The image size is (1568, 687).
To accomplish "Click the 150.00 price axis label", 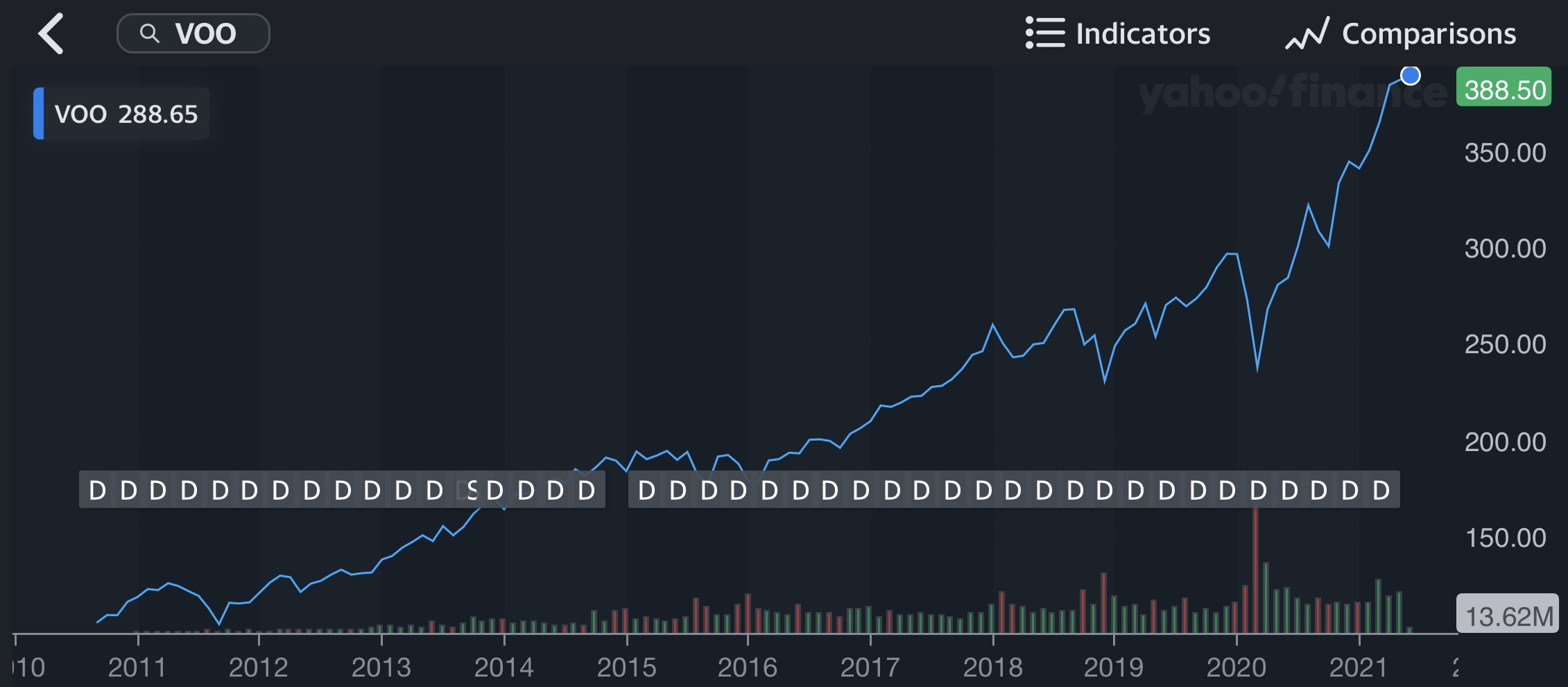I will 1505,538.
